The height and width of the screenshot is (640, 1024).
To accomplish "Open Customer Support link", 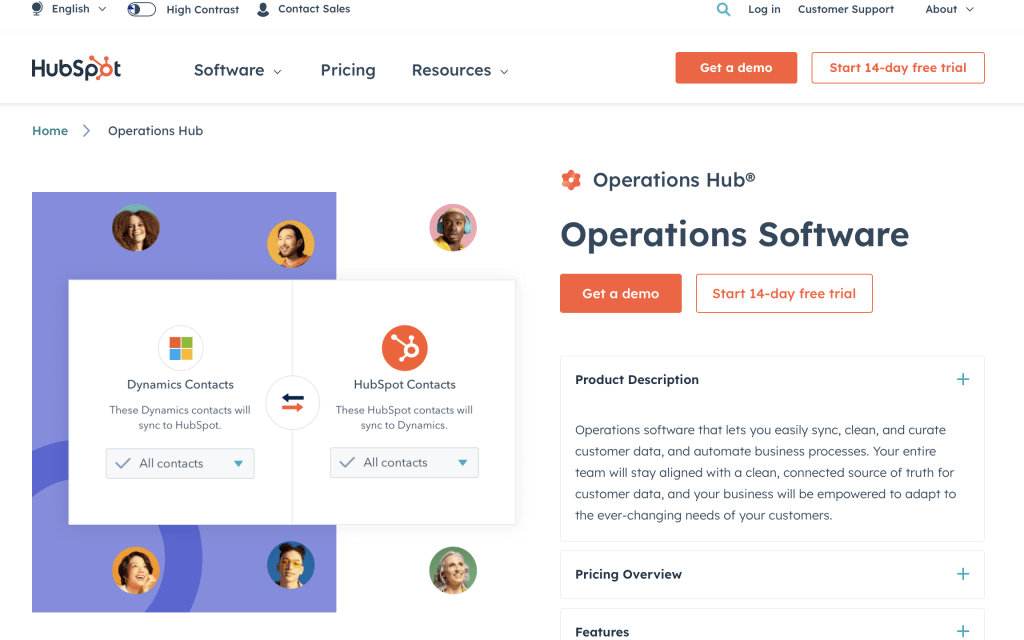I will tap(846, 9).
